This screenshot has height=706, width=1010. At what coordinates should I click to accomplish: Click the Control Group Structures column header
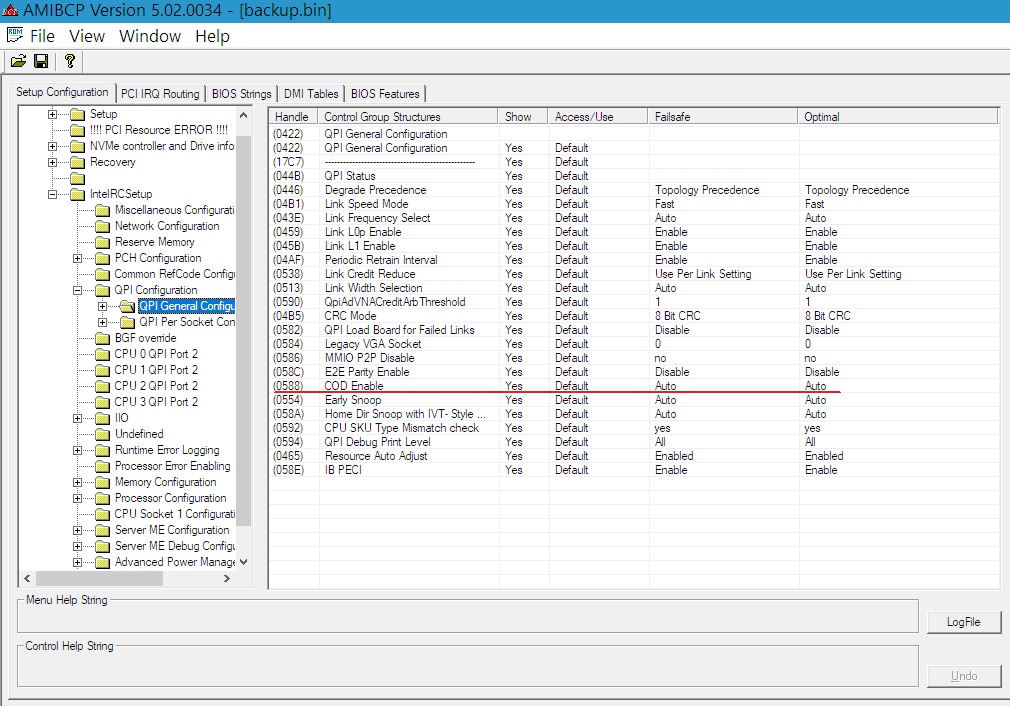pyautogui.click(x=408, y=117)
